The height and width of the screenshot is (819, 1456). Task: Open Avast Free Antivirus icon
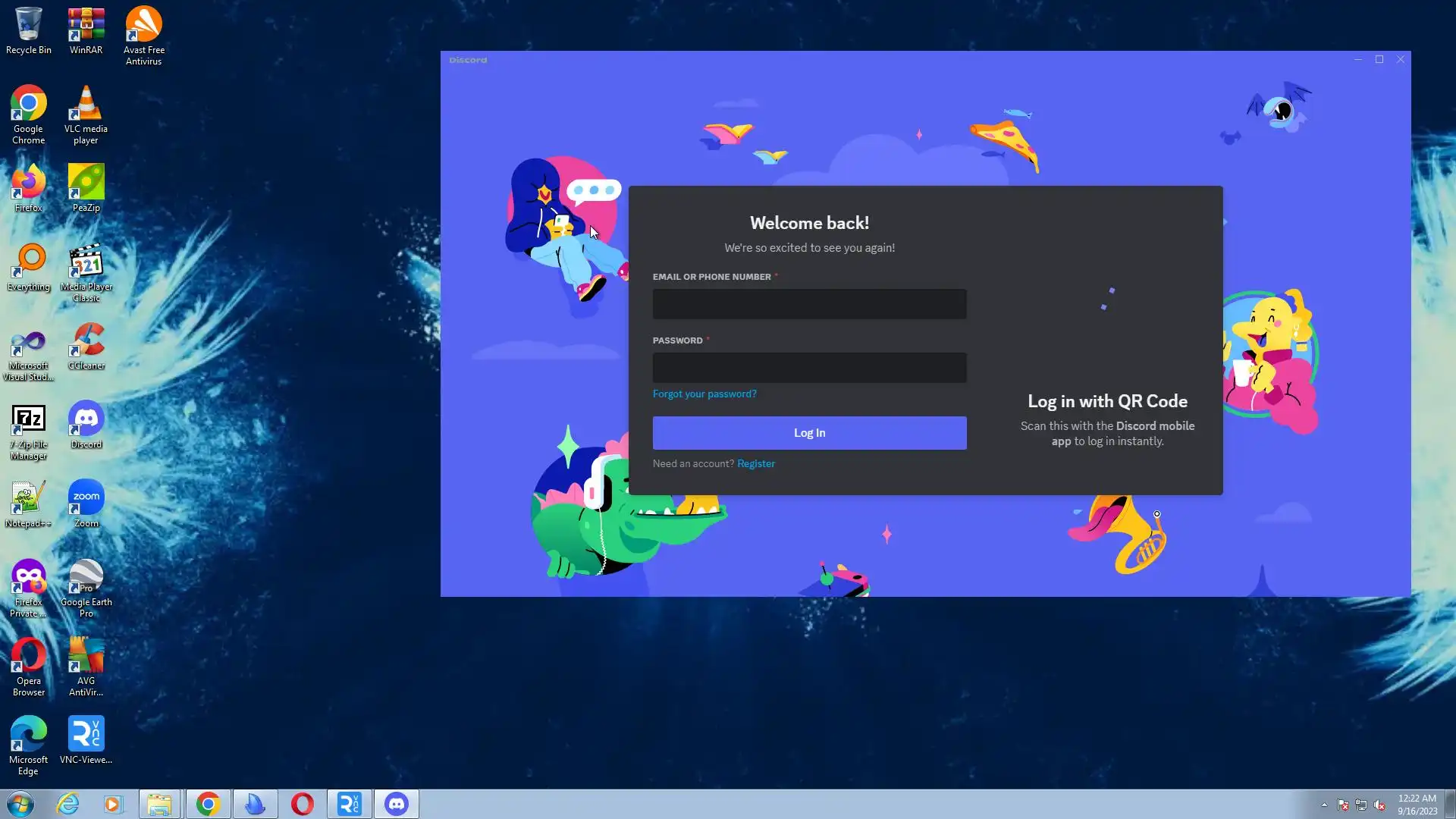pyautogui.click(x=143, y=35)
